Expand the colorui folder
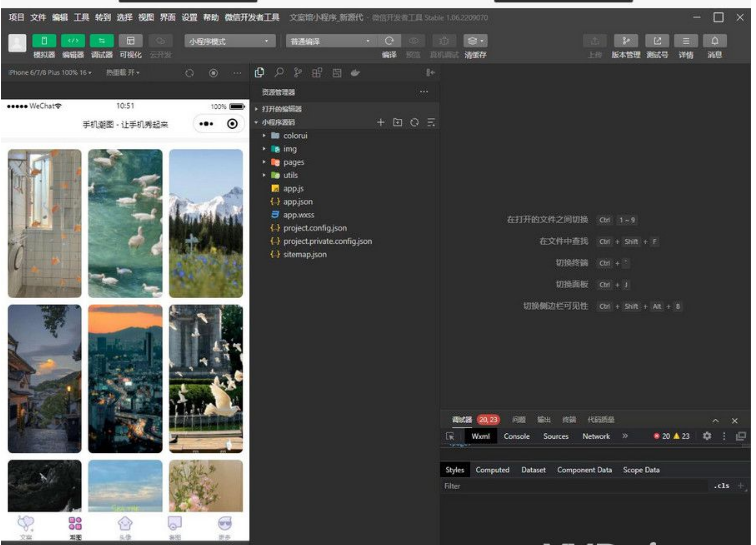The height and width of the screenshot is (545, 756). [x=295, y=135]
